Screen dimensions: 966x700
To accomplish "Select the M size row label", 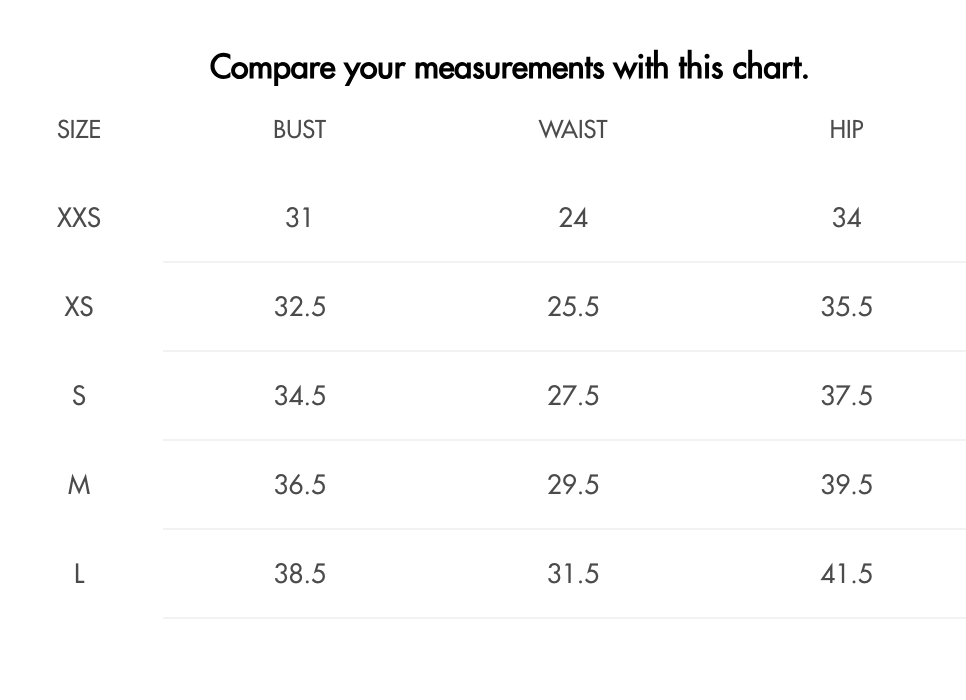I will coord(79,485).
